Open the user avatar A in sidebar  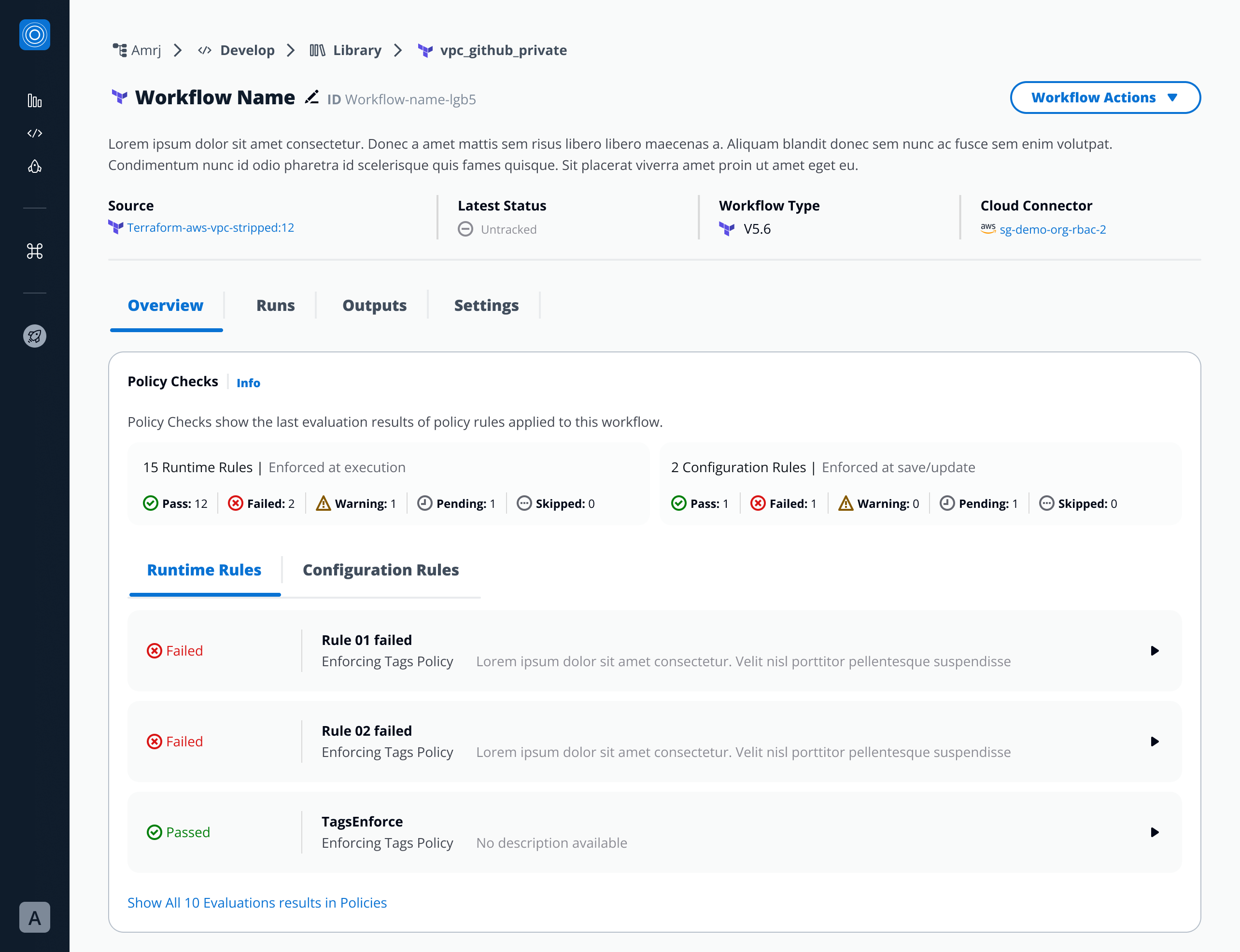[35, 917]
